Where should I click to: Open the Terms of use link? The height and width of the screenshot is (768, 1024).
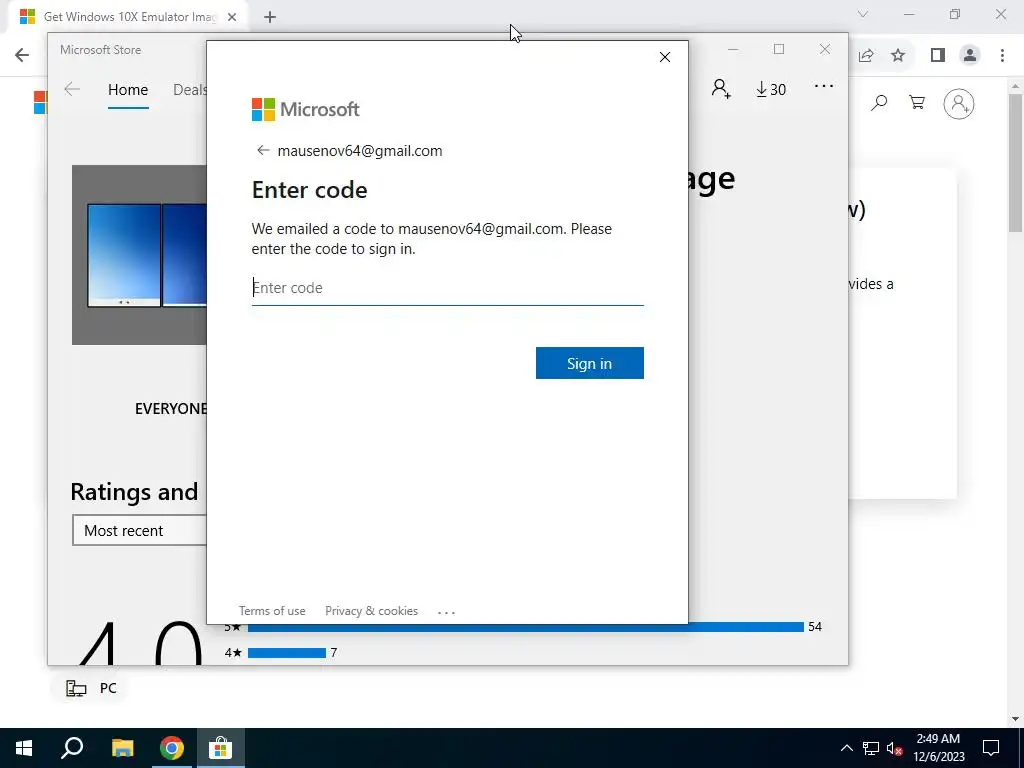272,611
